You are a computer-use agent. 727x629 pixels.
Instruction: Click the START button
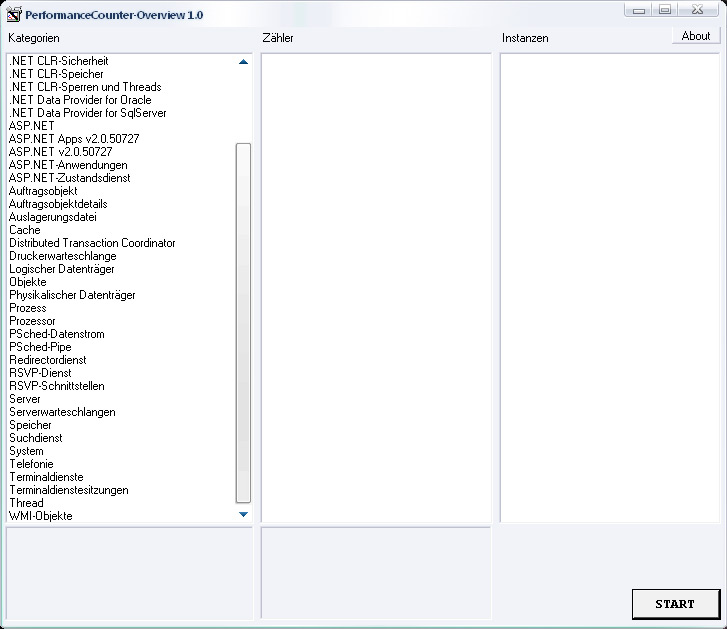675,604
